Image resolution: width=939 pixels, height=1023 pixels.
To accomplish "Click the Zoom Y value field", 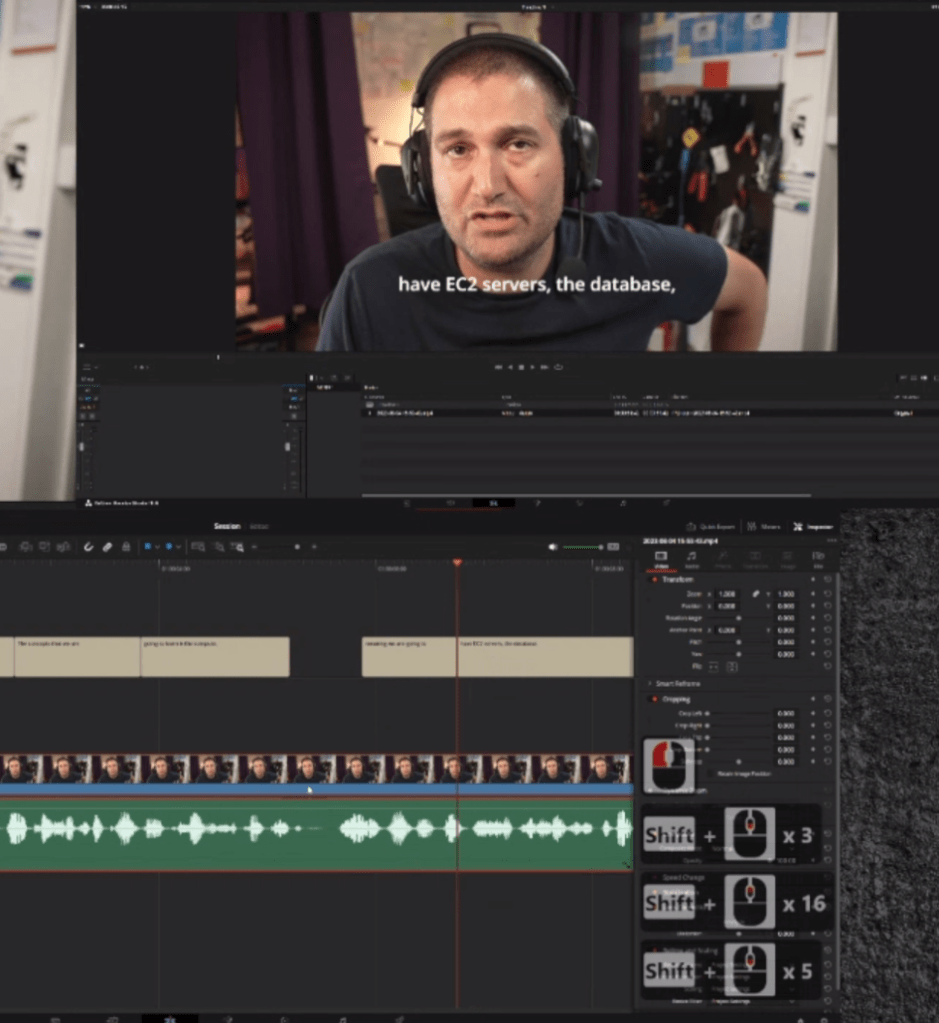I will (786, 594).
